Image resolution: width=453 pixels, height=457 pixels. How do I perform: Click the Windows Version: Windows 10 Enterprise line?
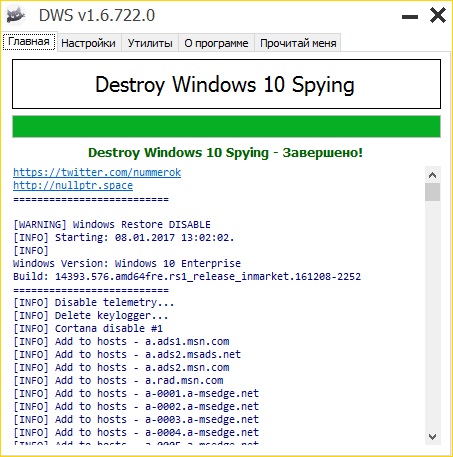coord(127,263)
